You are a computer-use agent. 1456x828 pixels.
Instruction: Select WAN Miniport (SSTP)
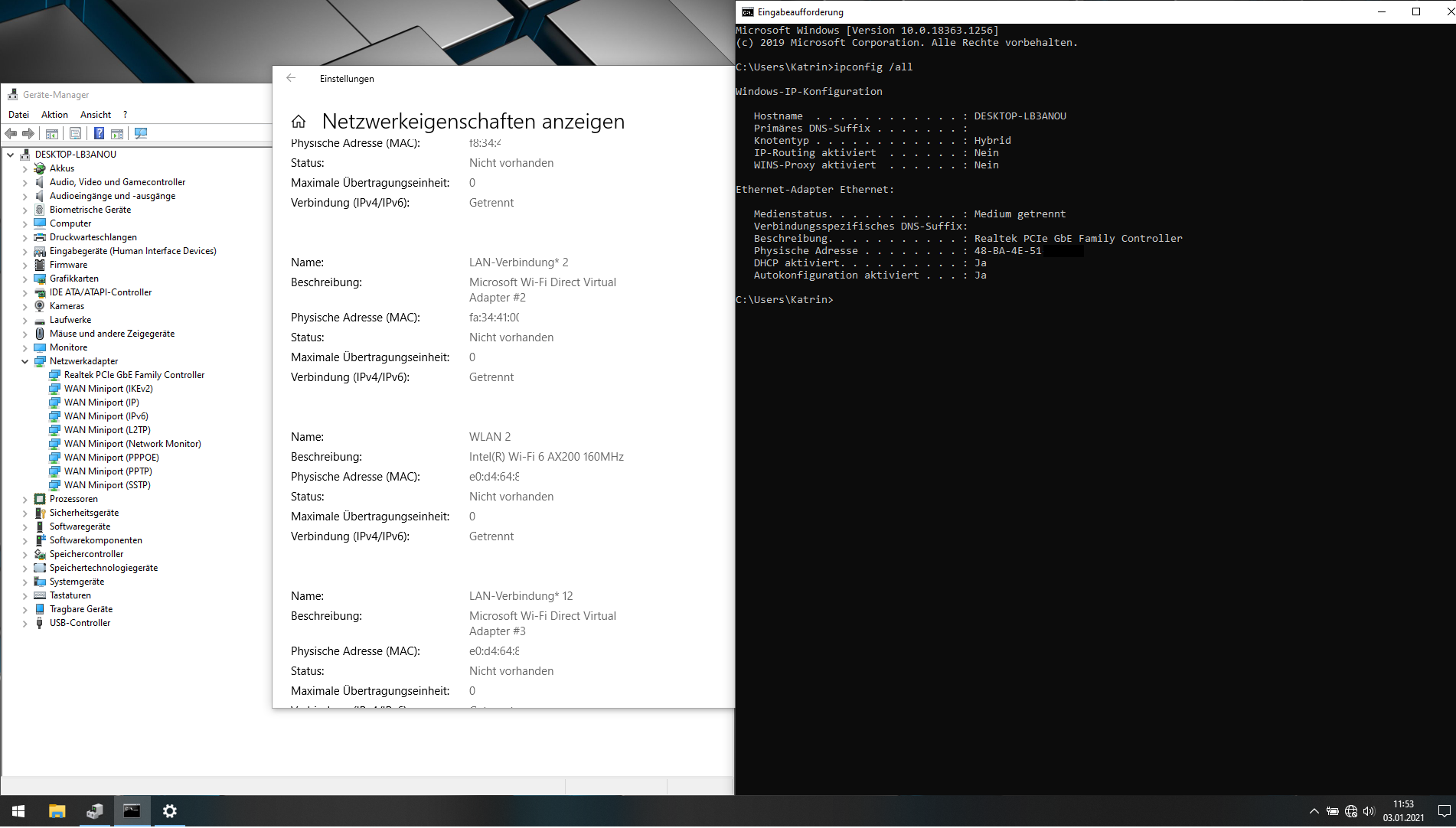pyautogui.click(x=107, y=485)
